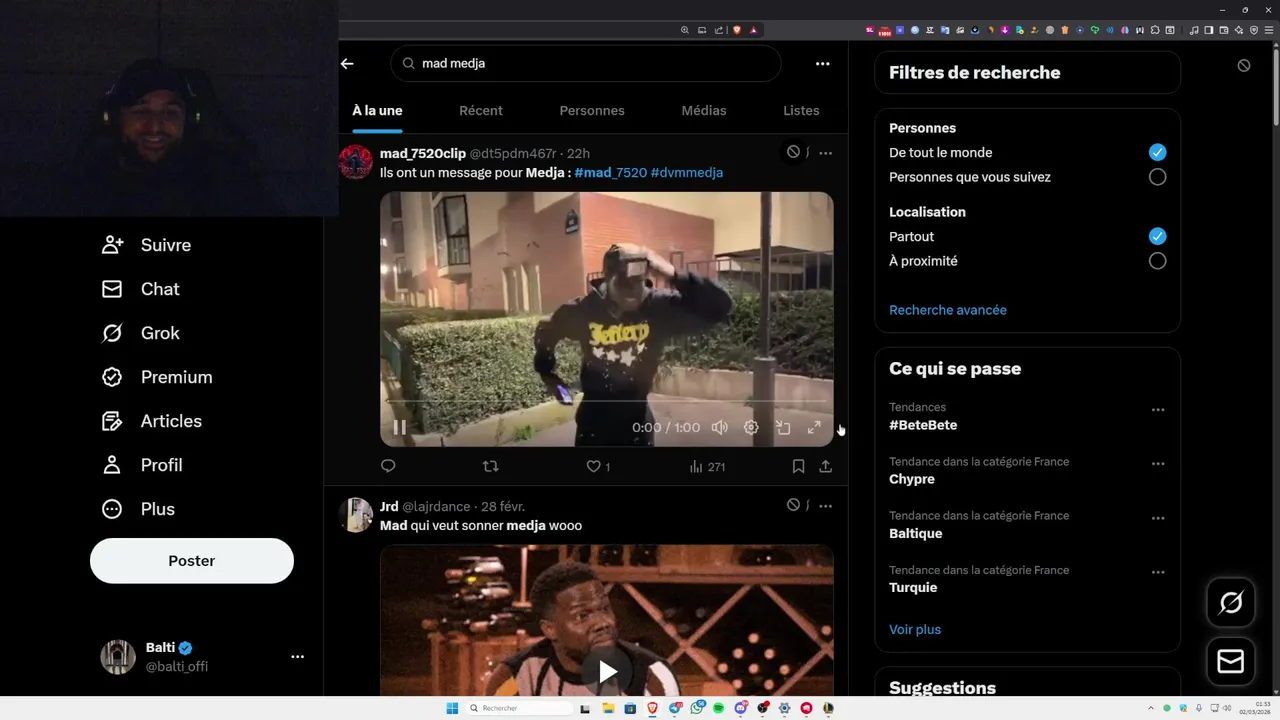The height and width of the screenshot is (720, 1280).
Task: Click 'Voir plus' under trends
Action: point(915,630)
